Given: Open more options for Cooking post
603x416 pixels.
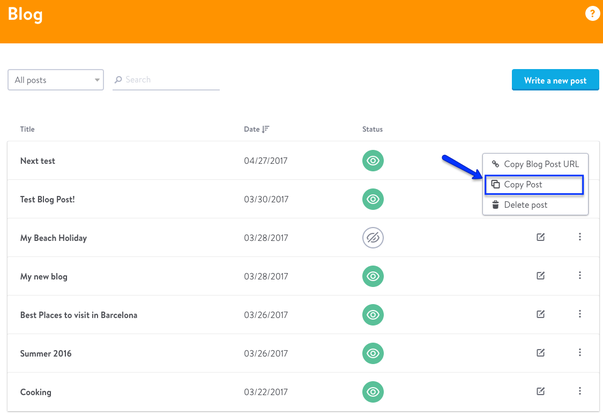Looking at the screenshot, I should (580, 391).
